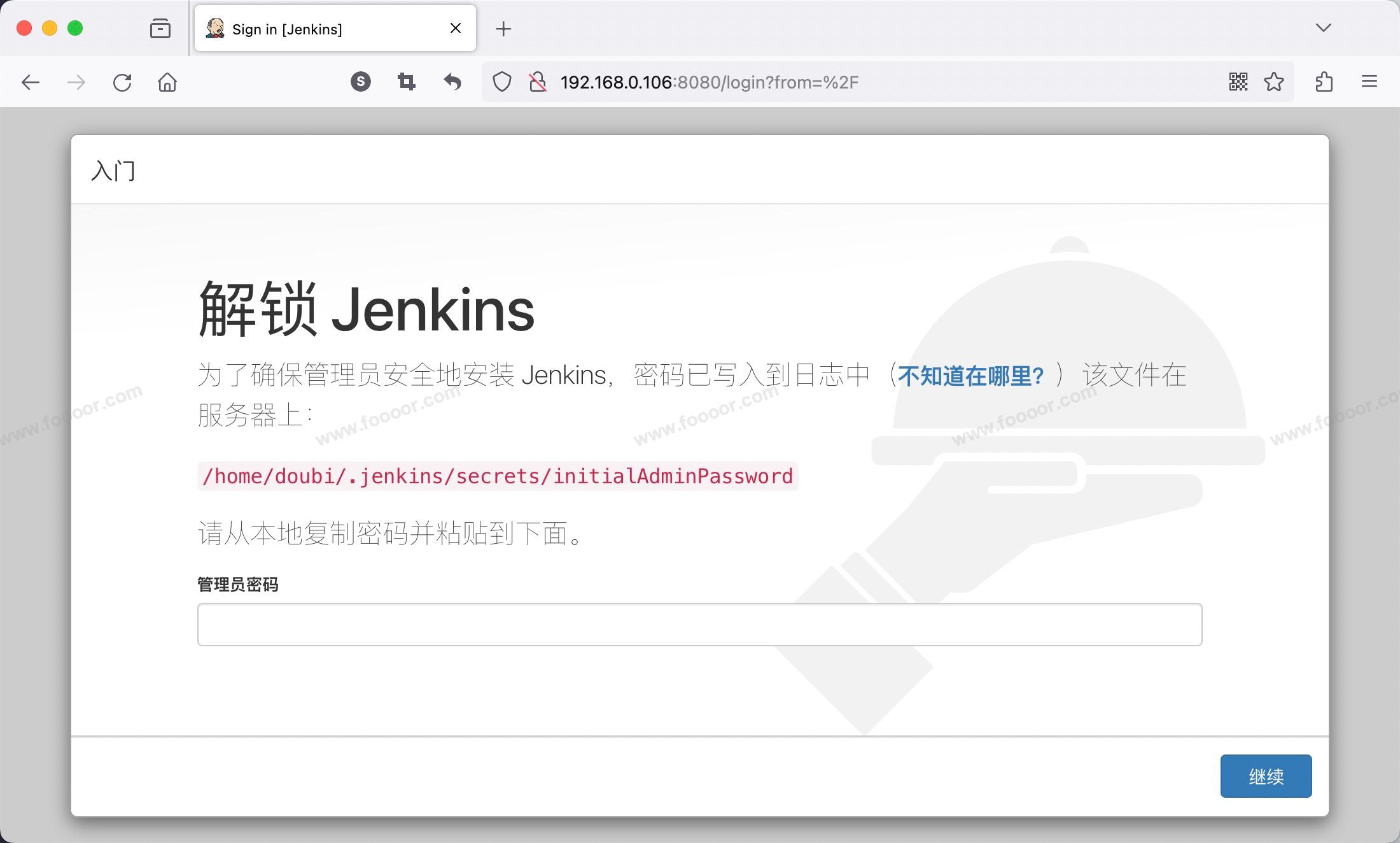Open the Firefox hamburger menu

click(x=1369, y=81)
